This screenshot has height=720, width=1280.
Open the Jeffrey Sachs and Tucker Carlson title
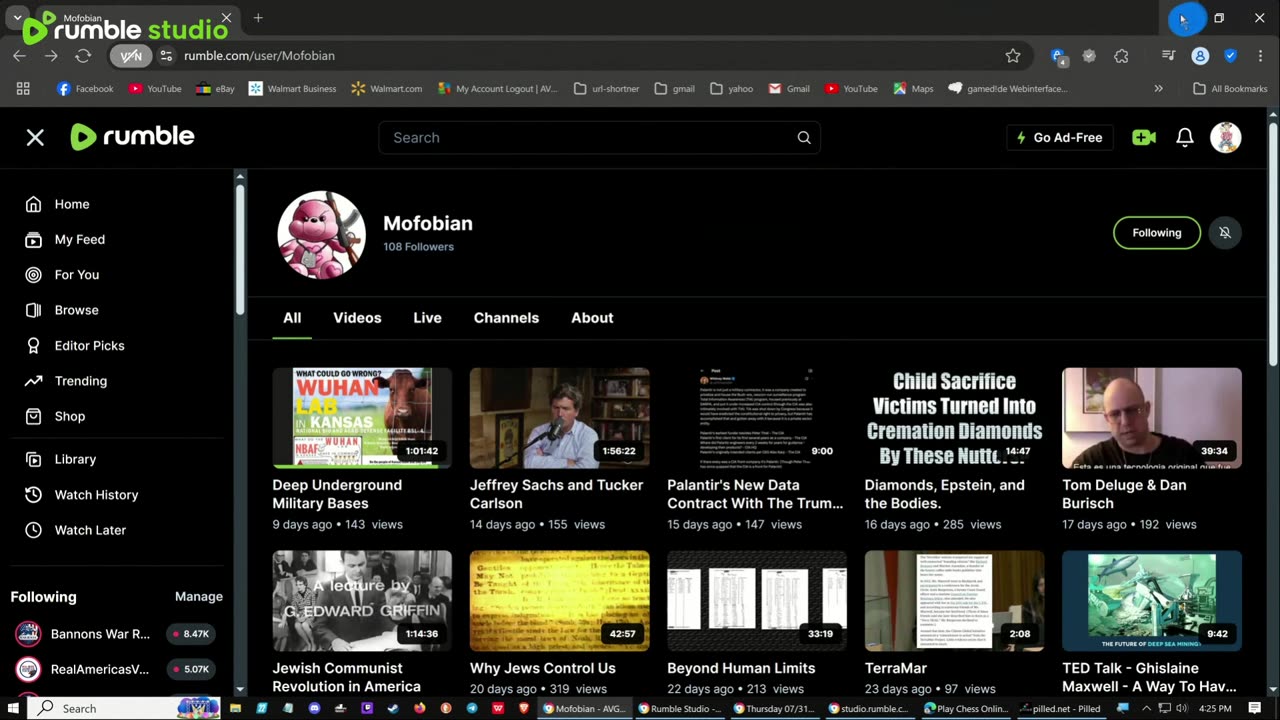[x=557, y=494]
